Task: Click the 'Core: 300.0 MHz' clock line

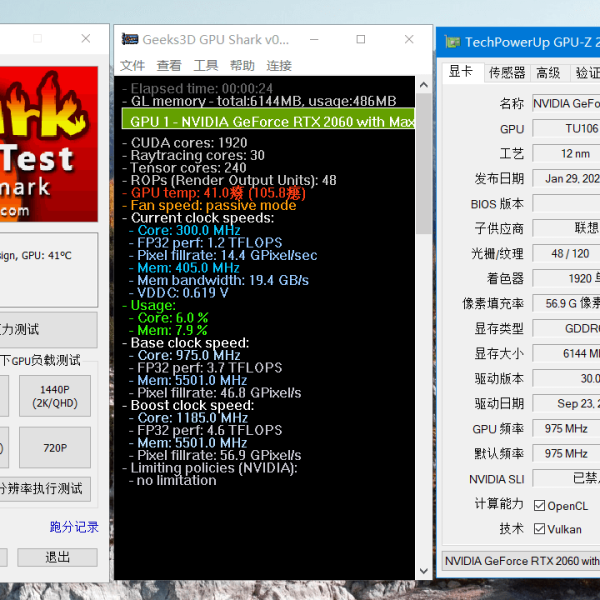Action: point(185,230)
